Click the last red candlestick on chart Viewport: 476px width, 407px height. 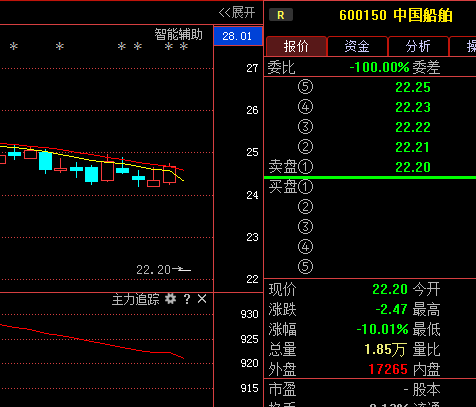[170, 174]
